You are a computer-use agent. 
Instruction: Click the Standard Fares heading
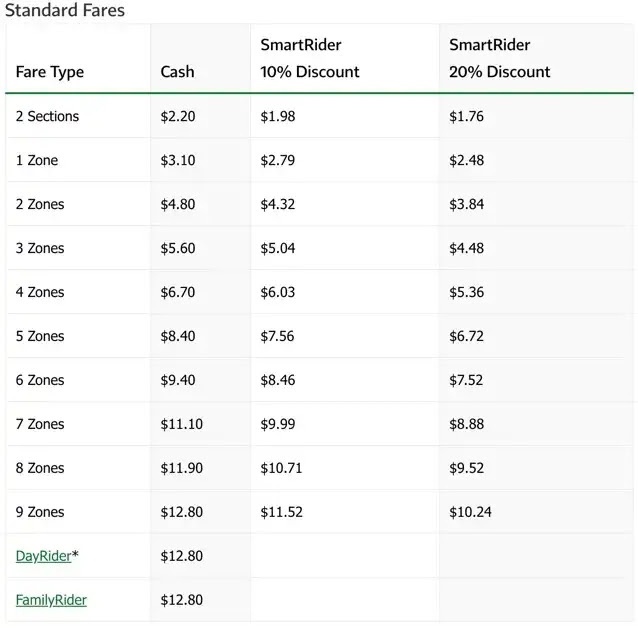click(65, 10)
